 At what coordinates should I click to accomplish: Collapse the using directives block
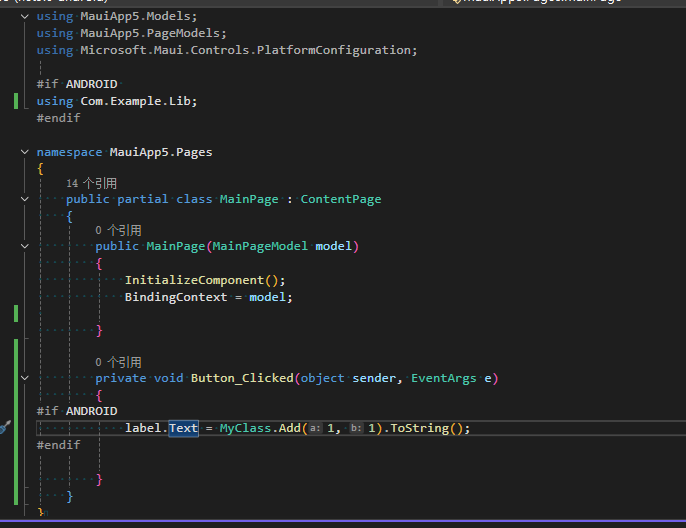(25, 17)
